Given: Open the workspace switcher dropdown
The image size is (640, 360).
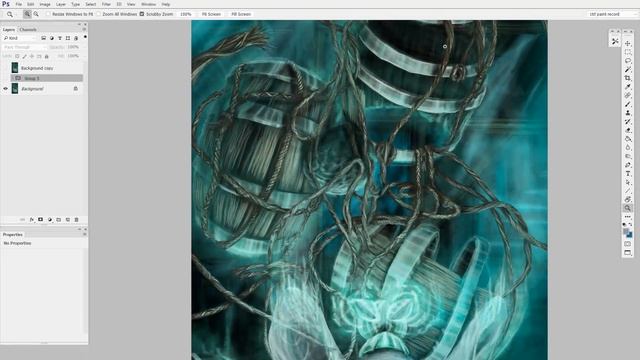Looking at the screenshot, I should pyautogui.click(x=612, y=14).
